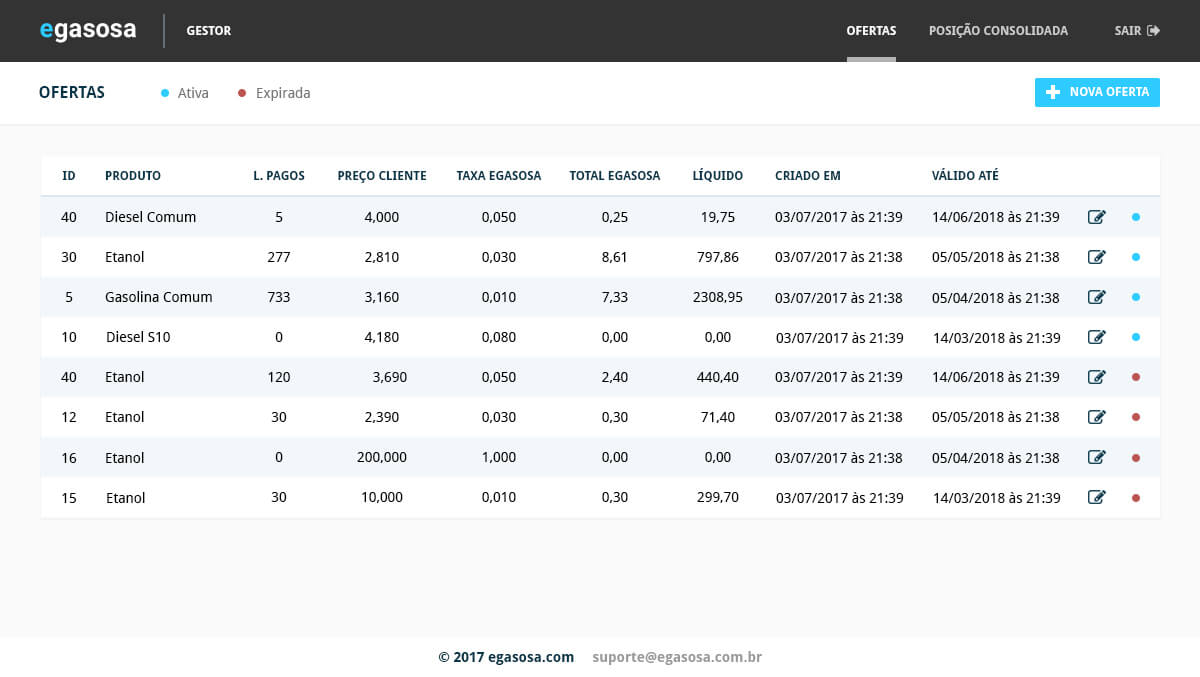The height and width of the screenshot is (677, 1200).
Task: Click the 19,75 líquido value
Action: point(718,217)
